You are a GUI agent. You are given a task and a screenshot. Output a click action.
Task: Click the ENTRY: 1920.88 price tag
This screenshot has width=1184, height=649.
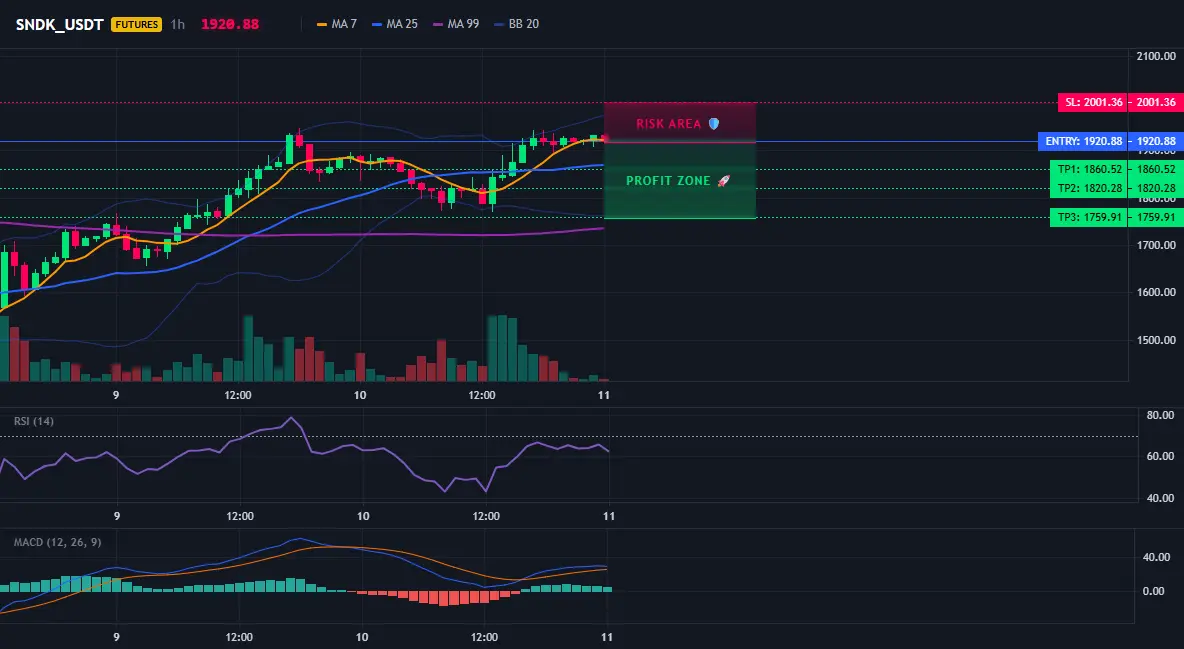click(x=1083, y=141)
